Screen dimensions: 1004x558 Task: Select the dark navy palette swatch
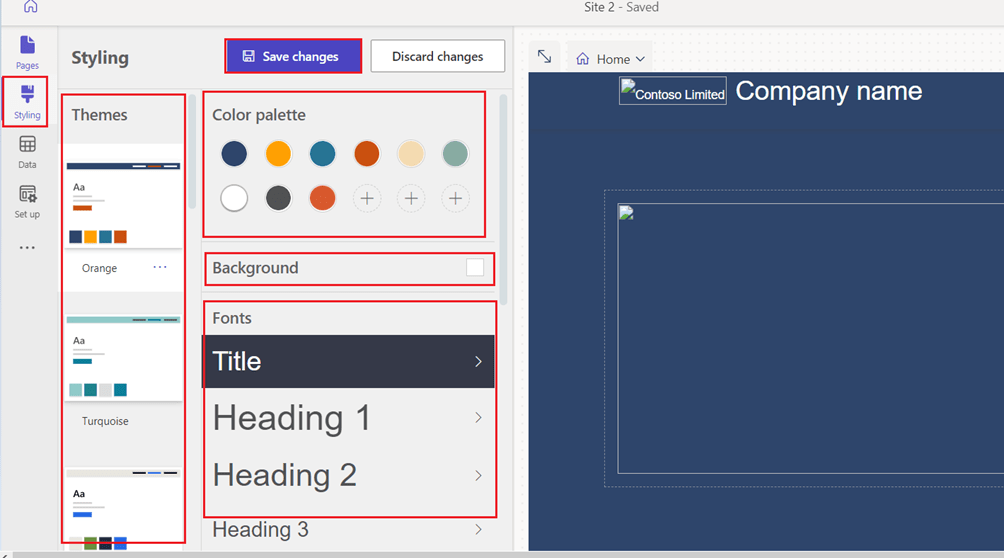pos(234,154)
